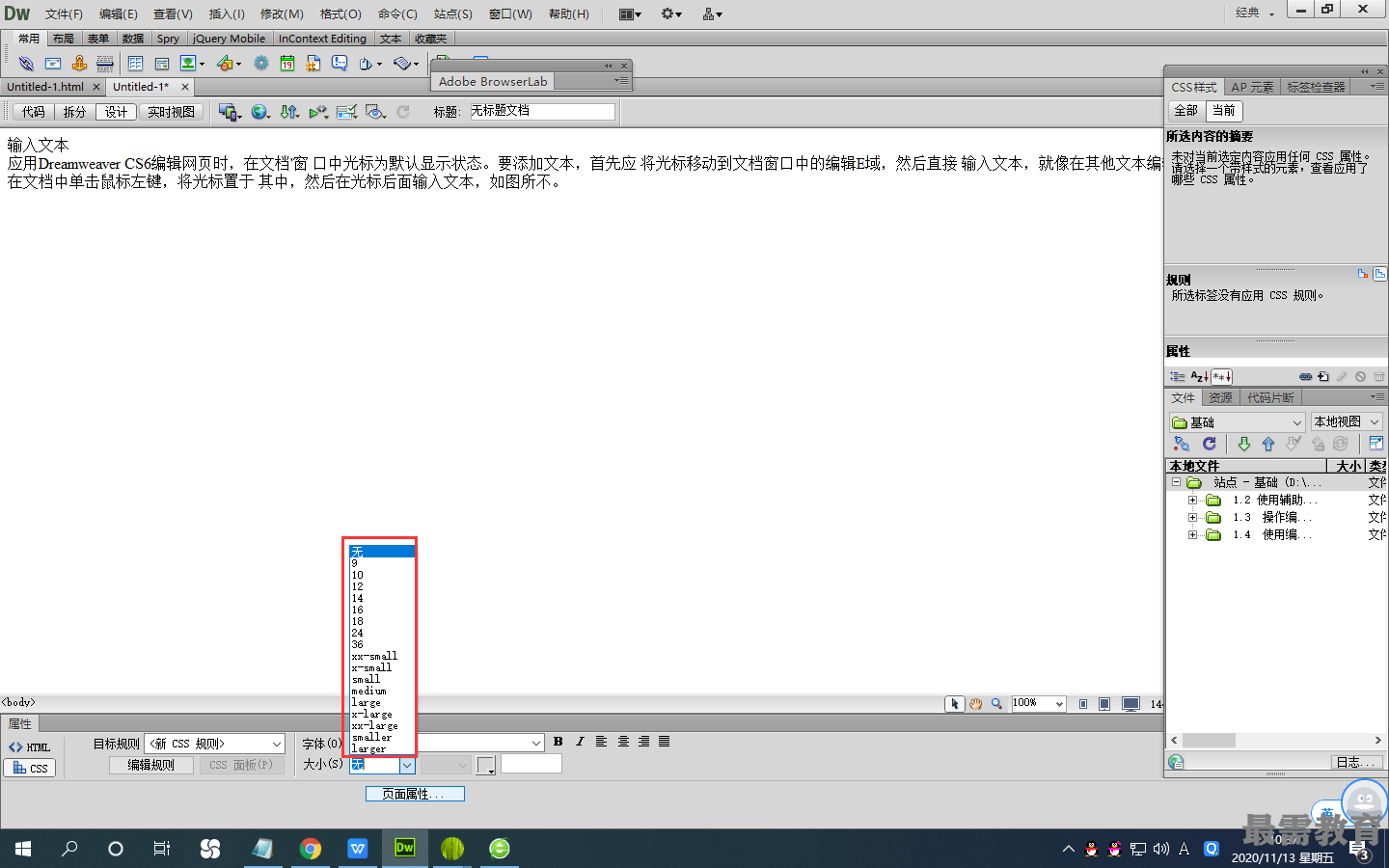Click the Multiscreen preview icon
The width and height of the screenshot is (1389, 868).
coord(228,112)
